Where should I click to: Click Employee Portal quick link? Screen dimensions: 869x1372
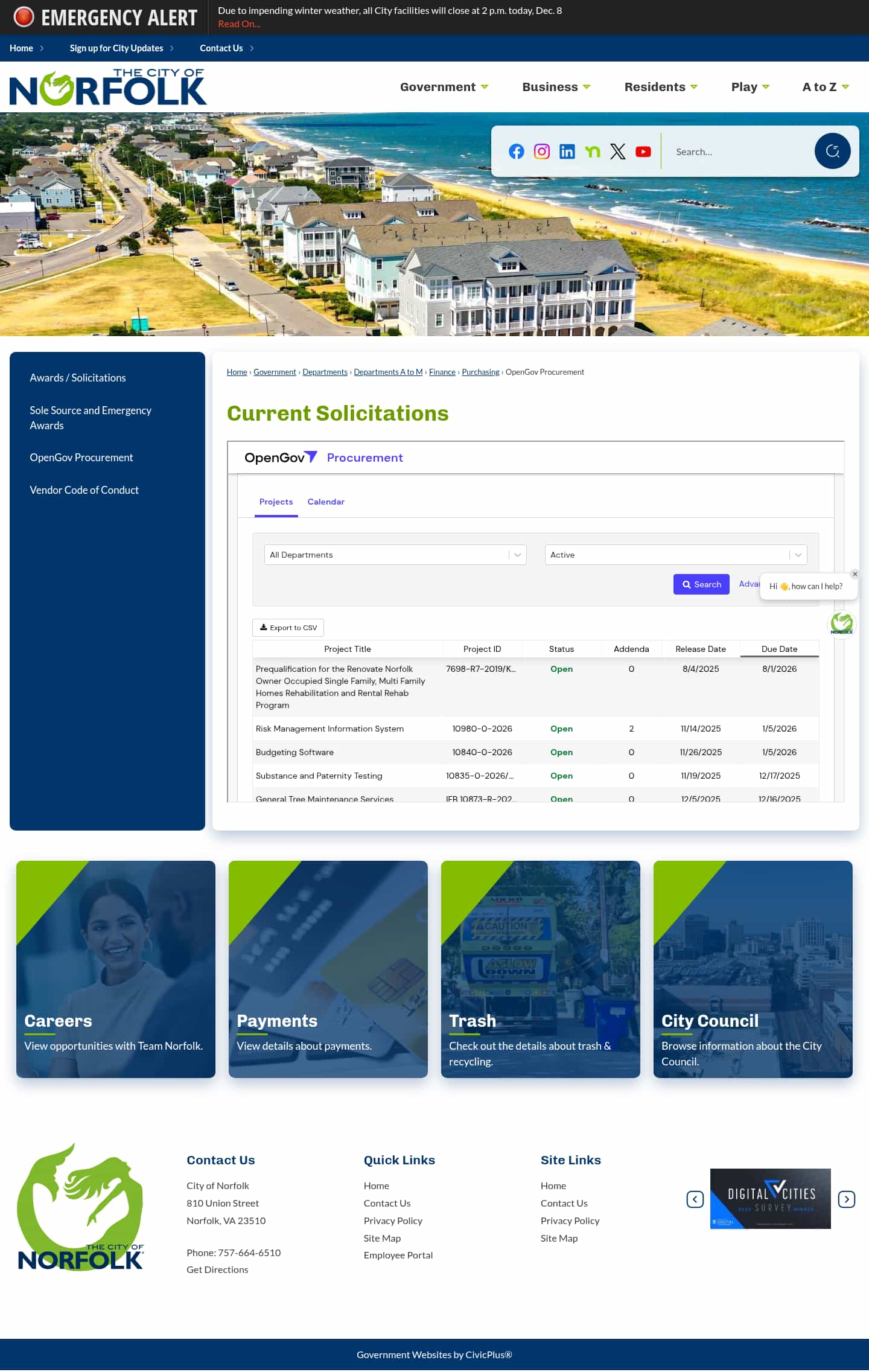pos(398,1255)
